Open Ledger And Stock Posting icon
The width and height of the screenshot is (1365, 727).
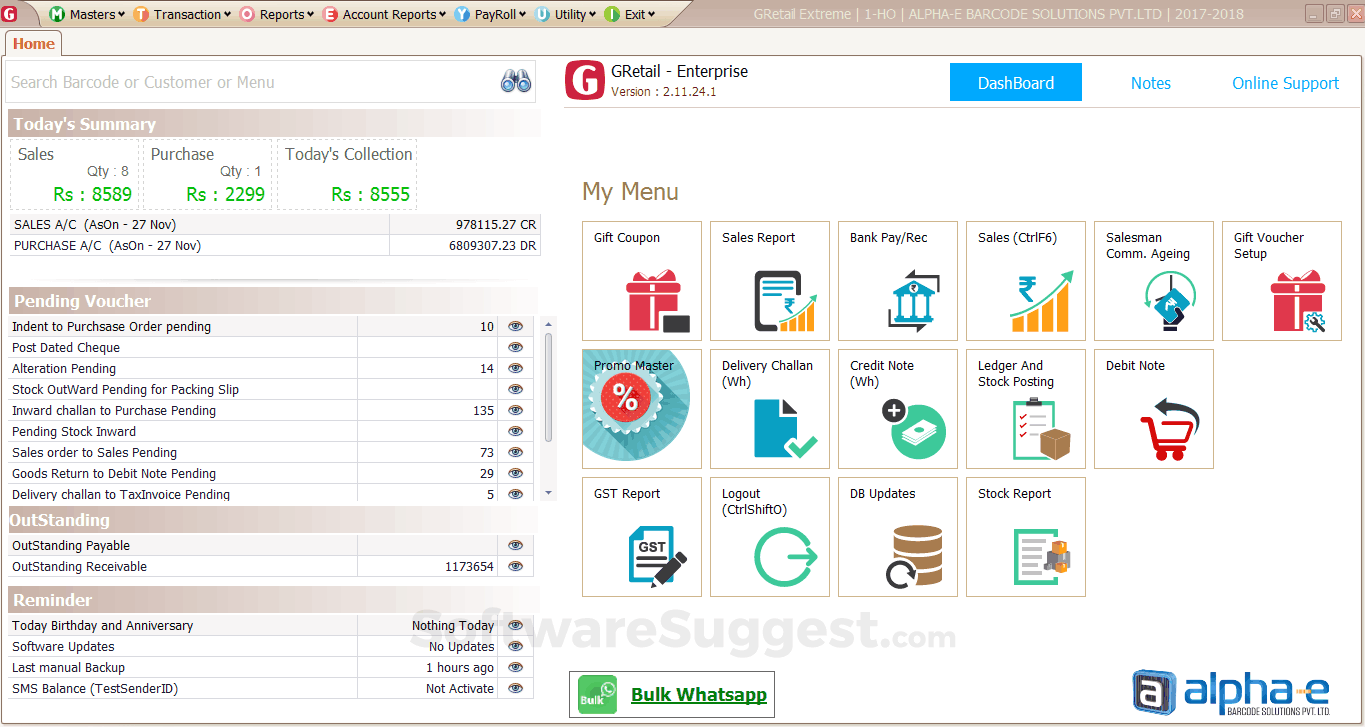pos(1041,429)
